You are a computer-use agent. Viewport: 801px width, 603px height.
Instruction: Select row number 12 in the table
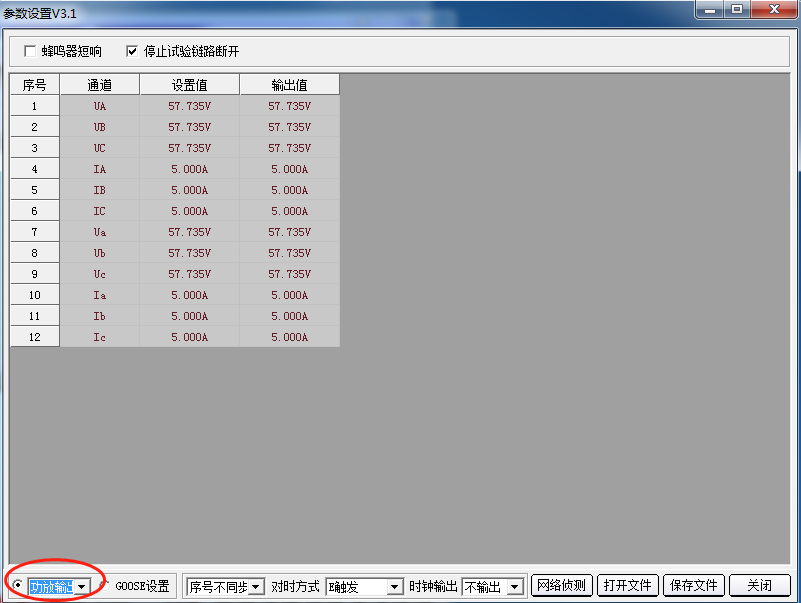(34, 337)
